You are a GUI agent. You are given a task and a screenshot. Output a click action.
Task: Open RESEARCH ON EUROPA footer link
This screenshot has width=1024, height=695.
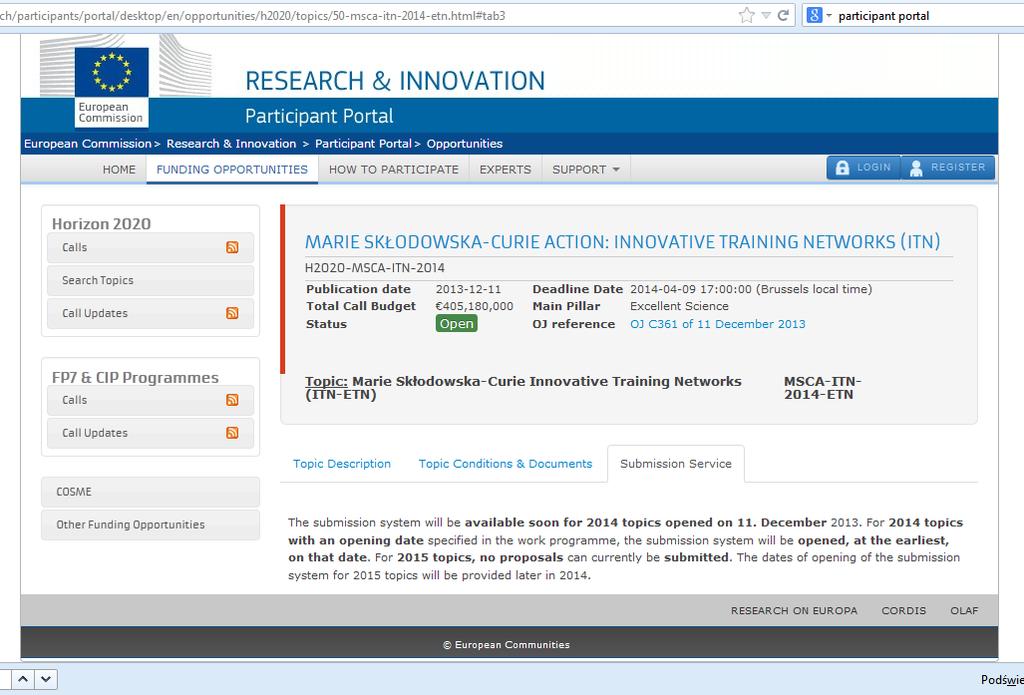pyautogui.click(x=793, y=611)
